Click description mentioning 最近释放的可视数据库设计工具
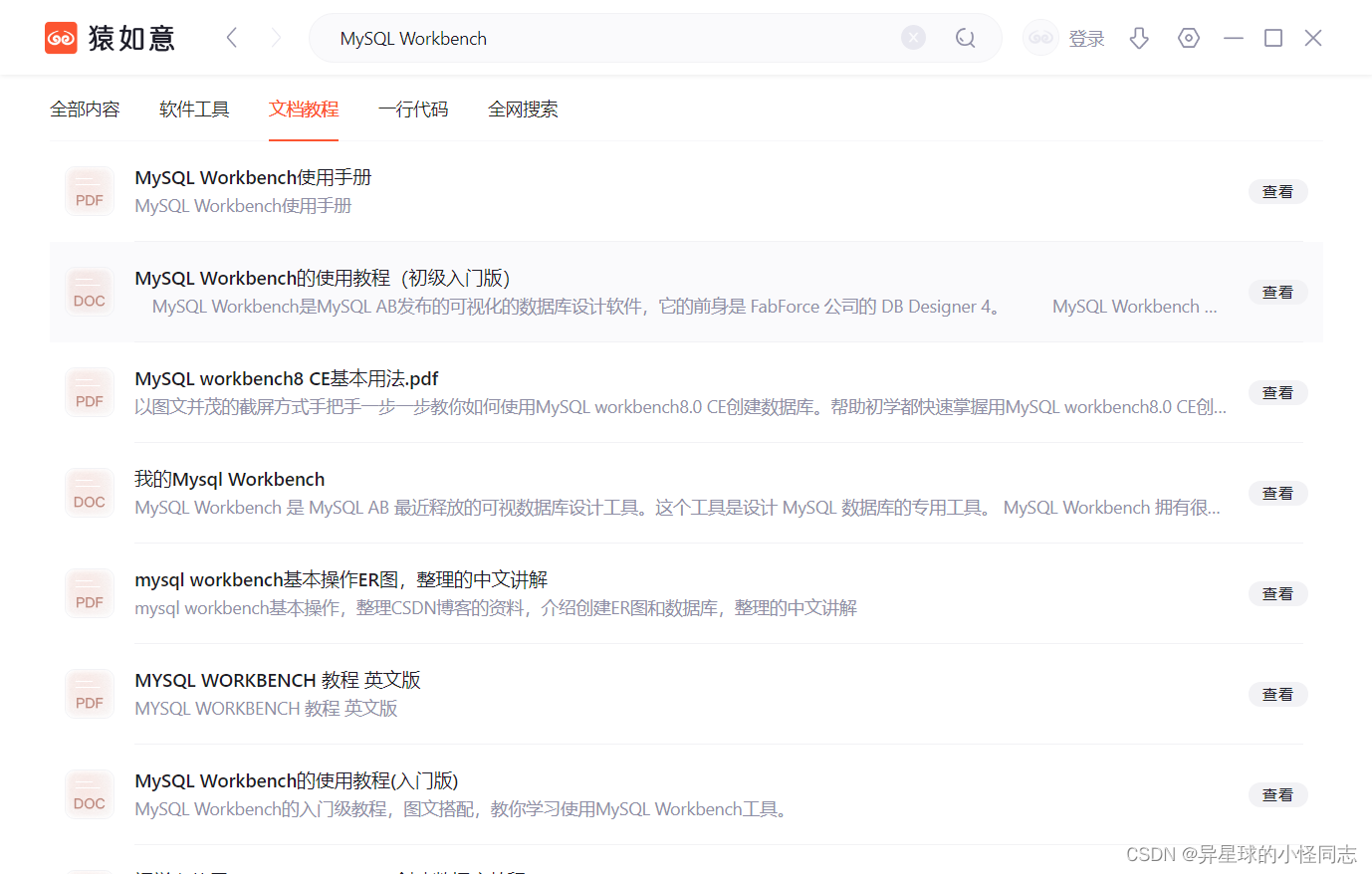 [678, 508]
